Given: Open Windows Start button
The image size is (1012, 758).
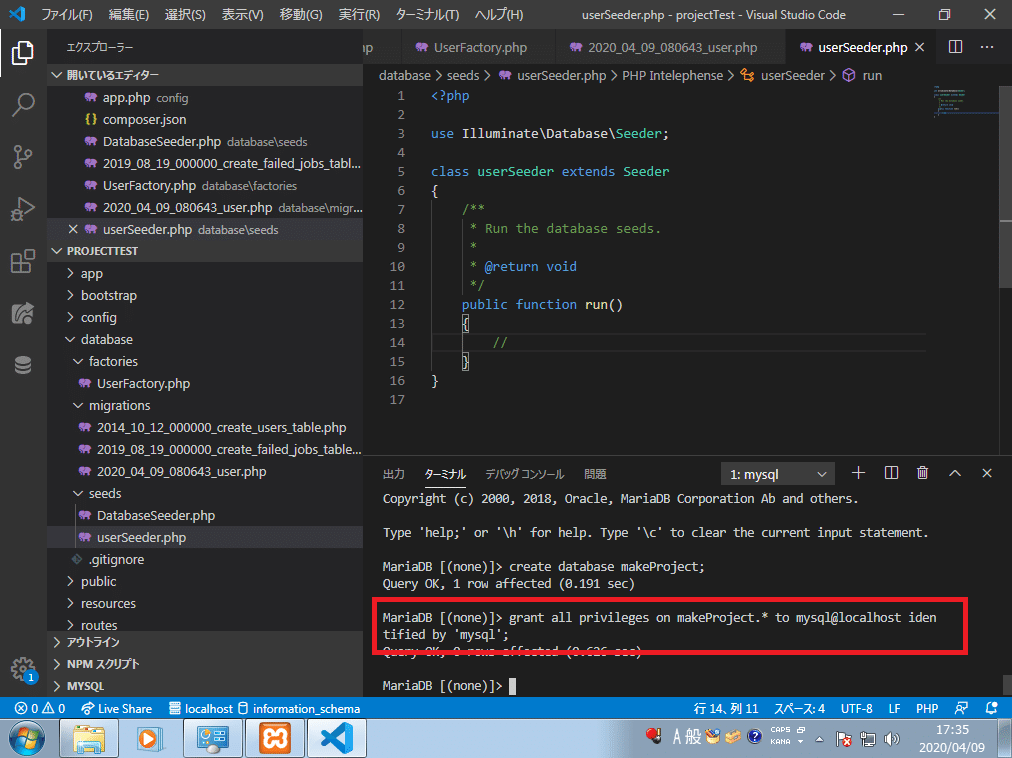Looking at the screenshot, I should coord(26,737).
